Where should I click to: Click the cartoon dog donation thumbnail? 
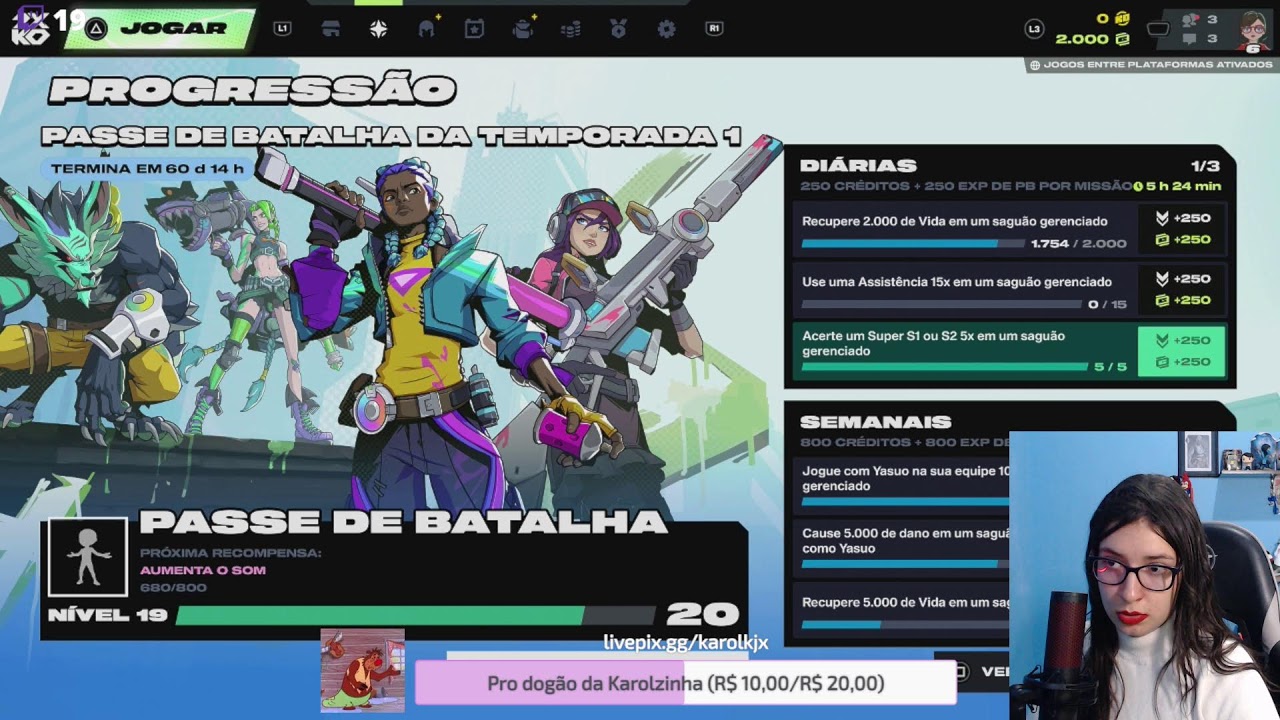click(x=362, y=671)
